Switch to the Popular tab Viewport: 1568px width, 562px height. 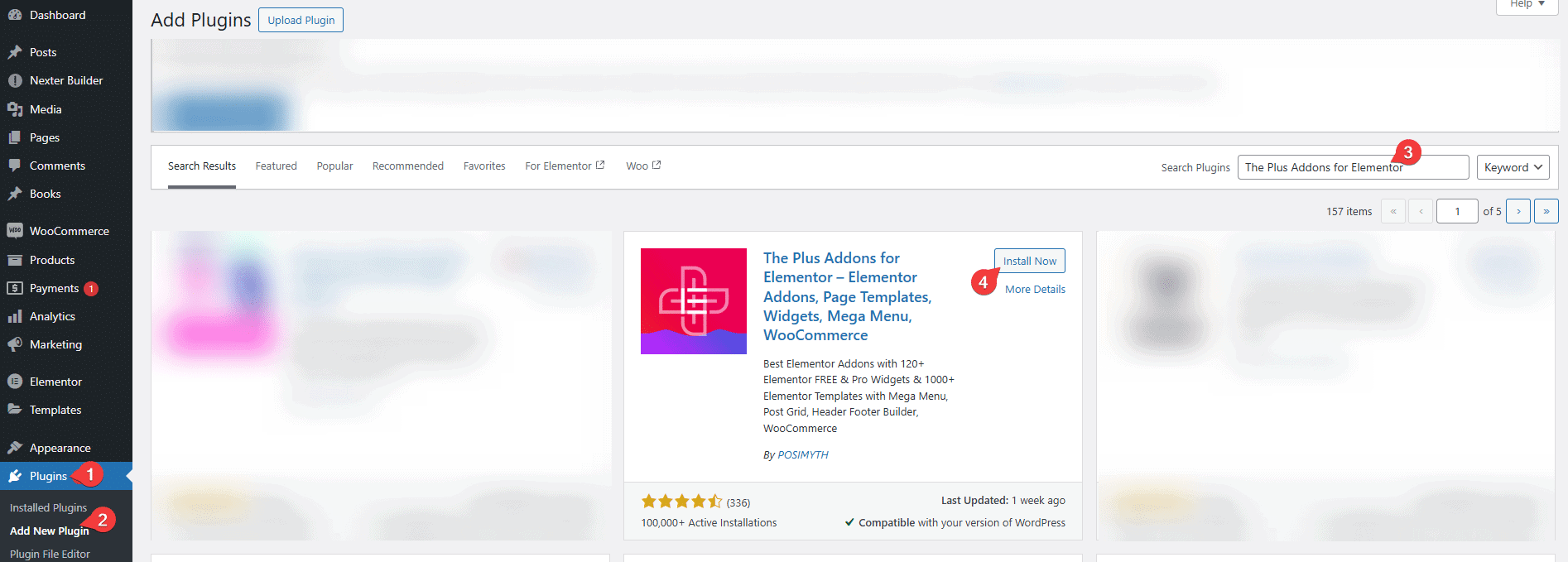click(x=334, y=166)
